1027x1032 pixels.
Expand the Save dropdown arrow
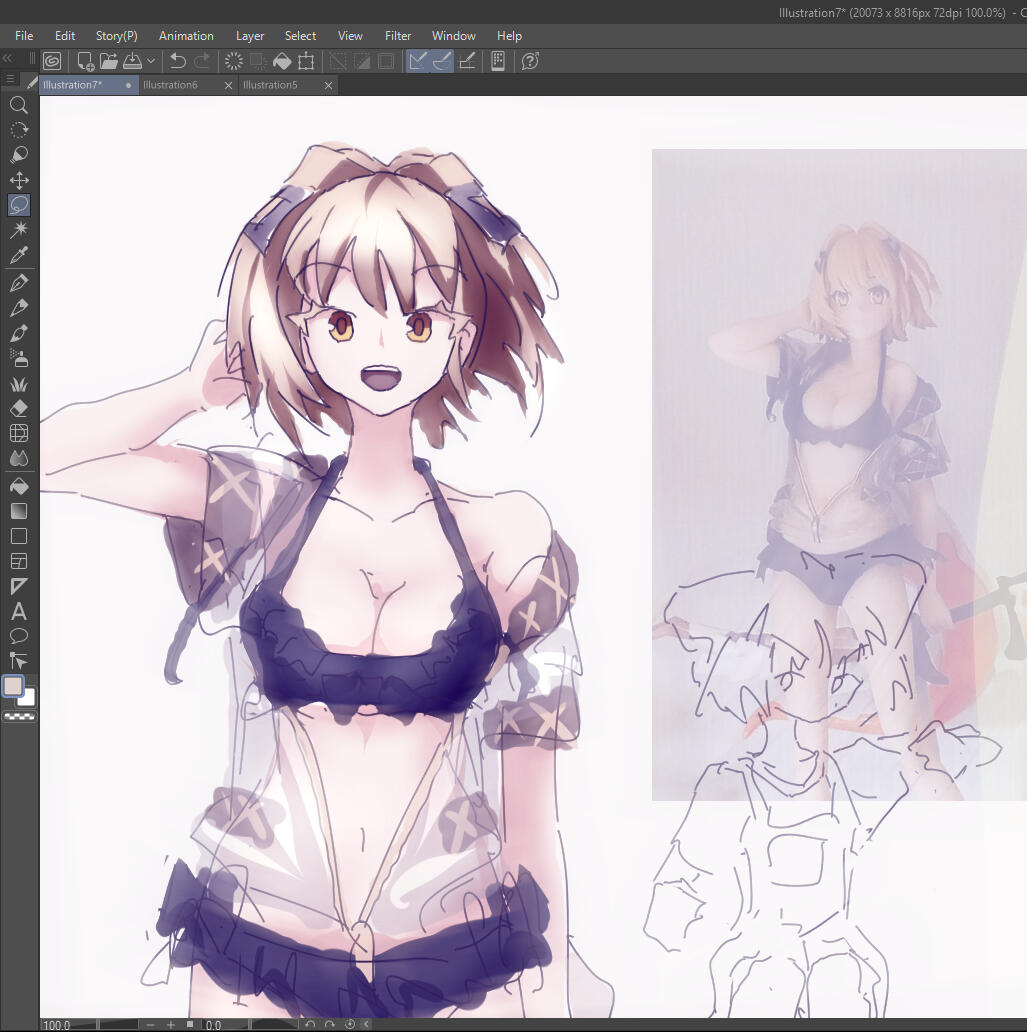pos(151,61)
